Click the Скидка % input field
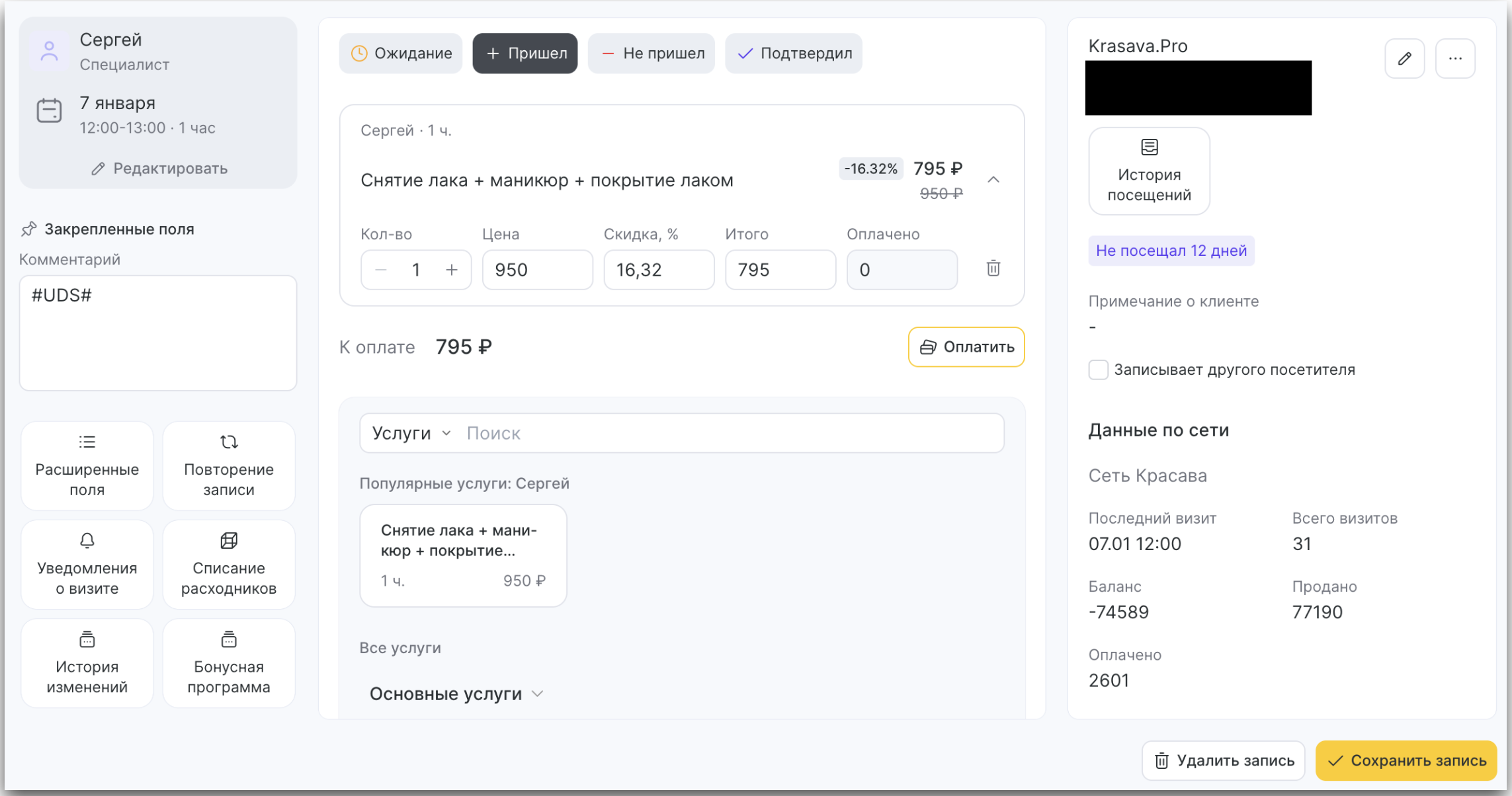The image size is (1512, 796). (659, 270)
